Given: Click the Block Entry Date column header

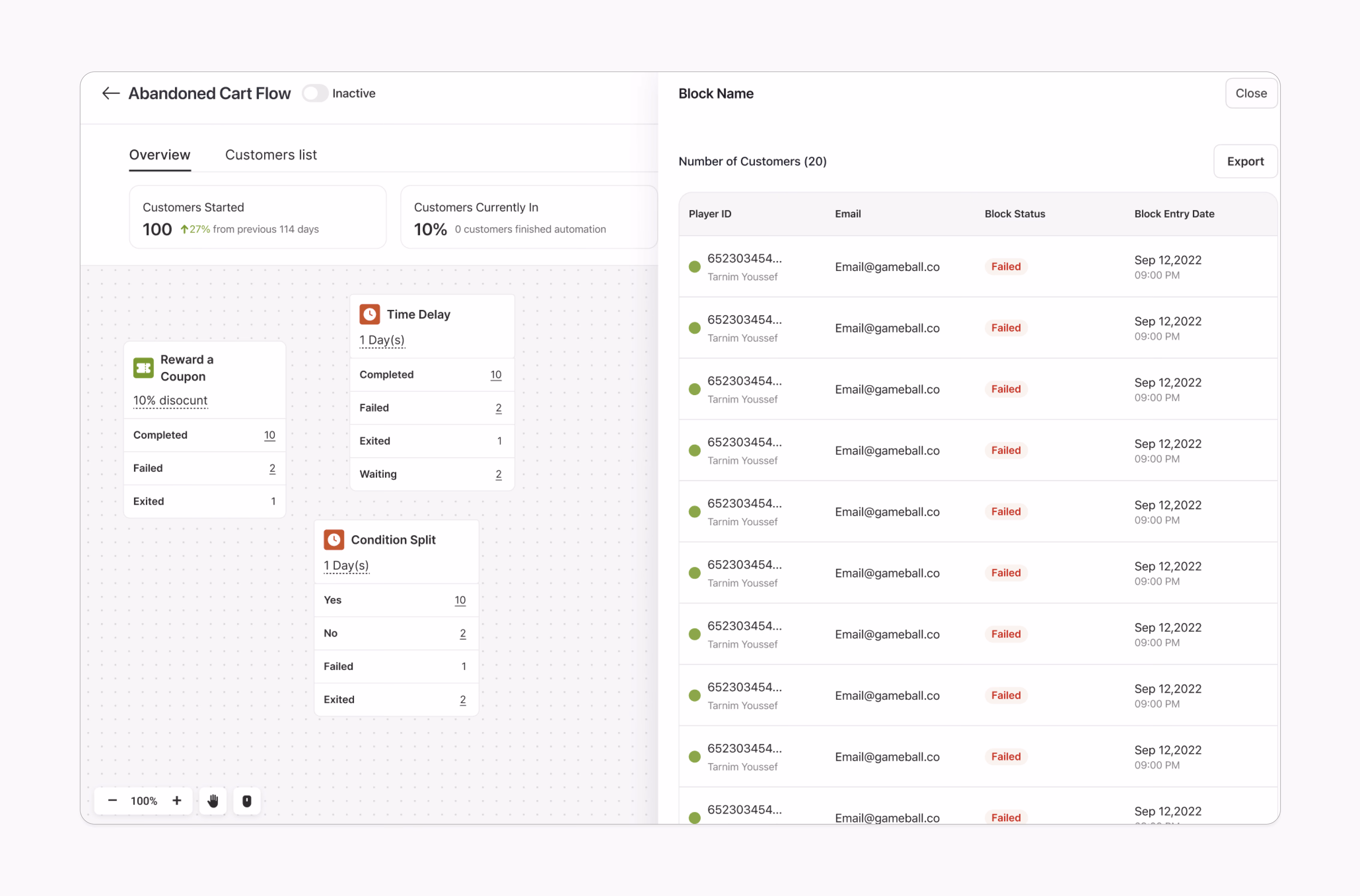Looking at the screenshot, I should pos(1174,214).
